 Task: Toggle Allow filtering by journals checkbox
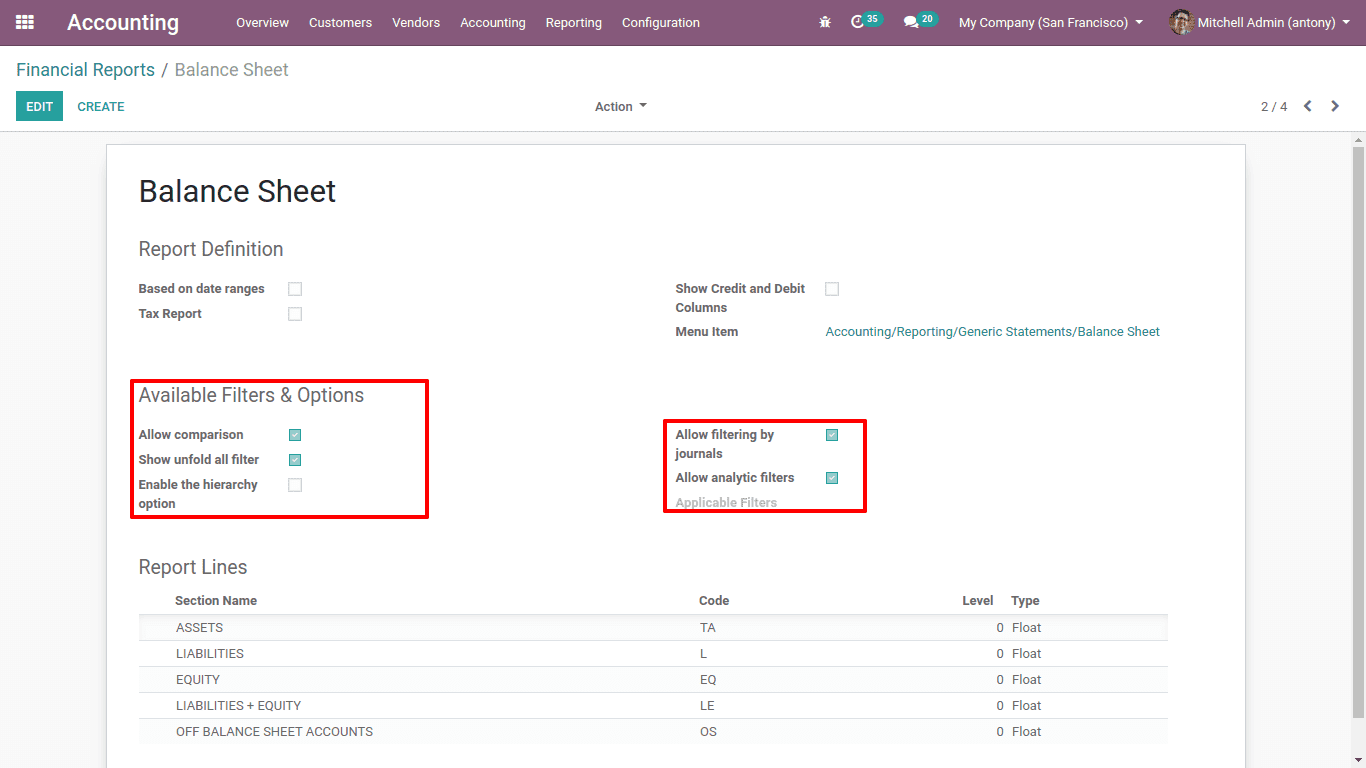pyautogui.click(x=832, y=435)
